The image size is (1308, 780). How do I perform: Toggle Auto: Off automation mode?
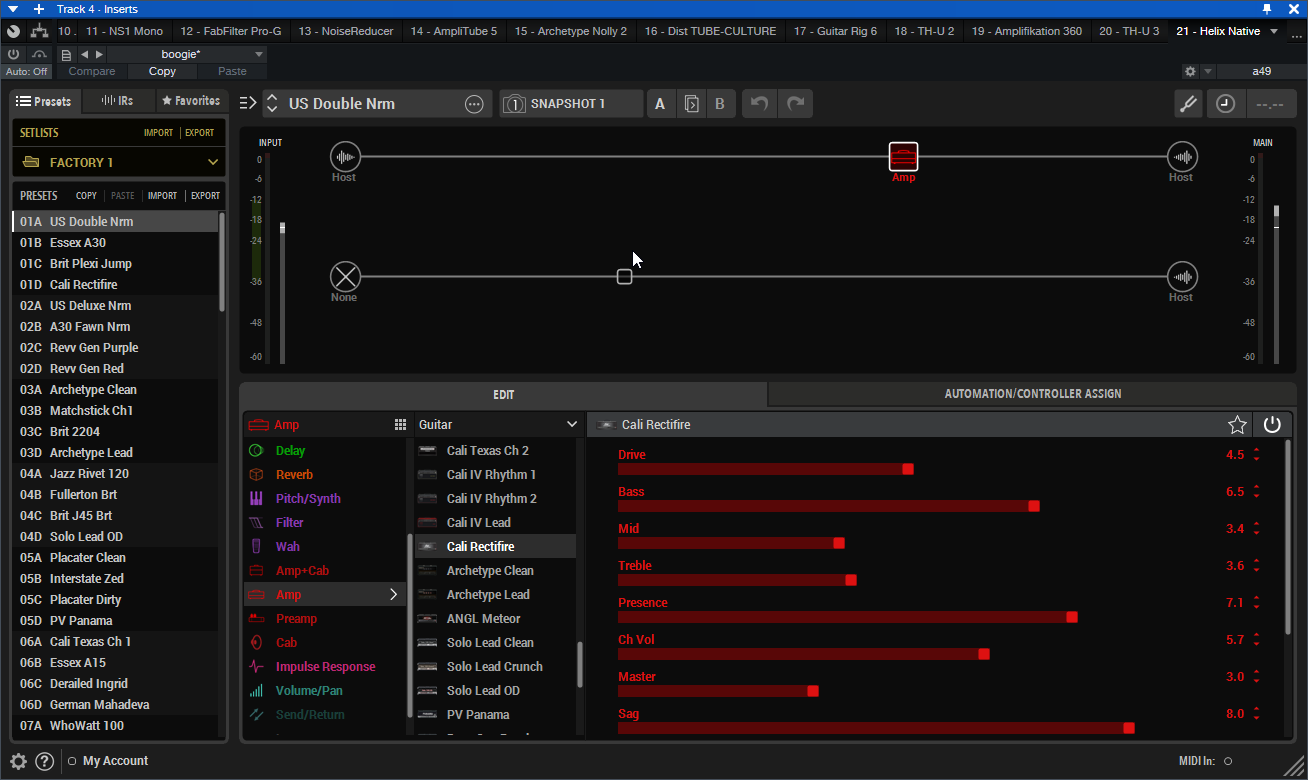pos(27,72)
